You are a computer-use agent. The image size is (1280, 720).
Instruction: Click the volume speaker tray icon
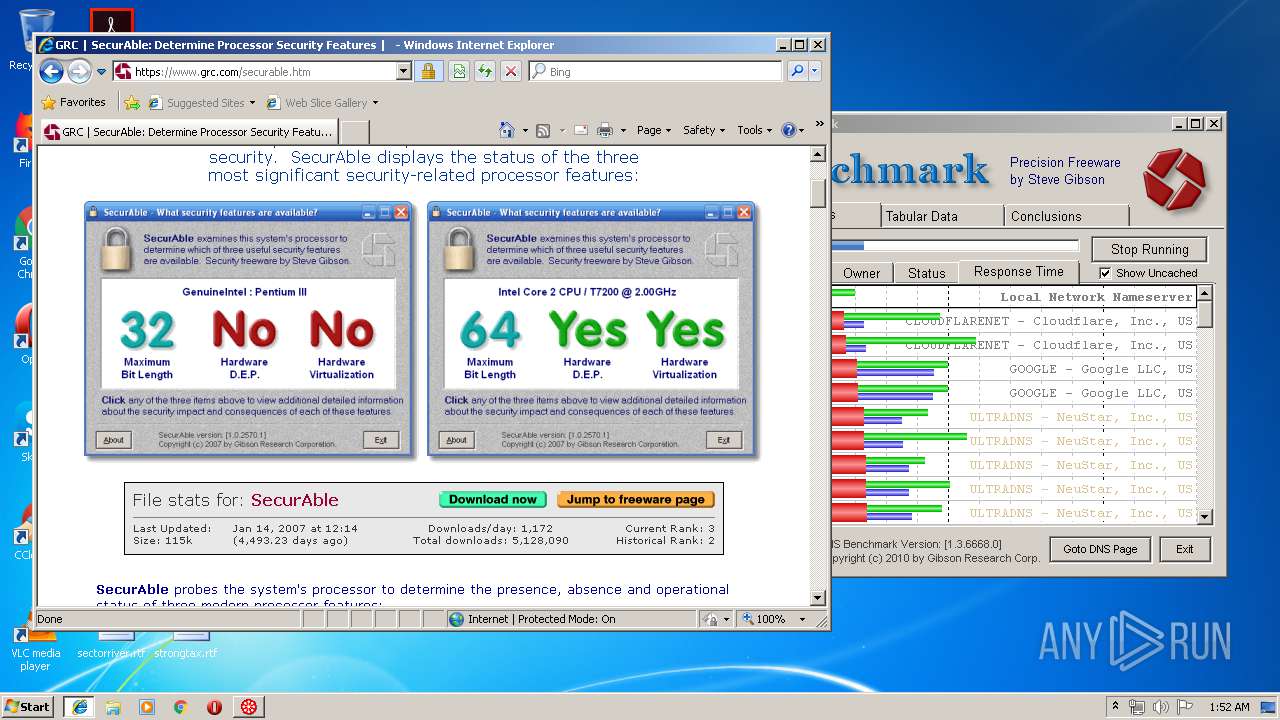click(1160, 706)
